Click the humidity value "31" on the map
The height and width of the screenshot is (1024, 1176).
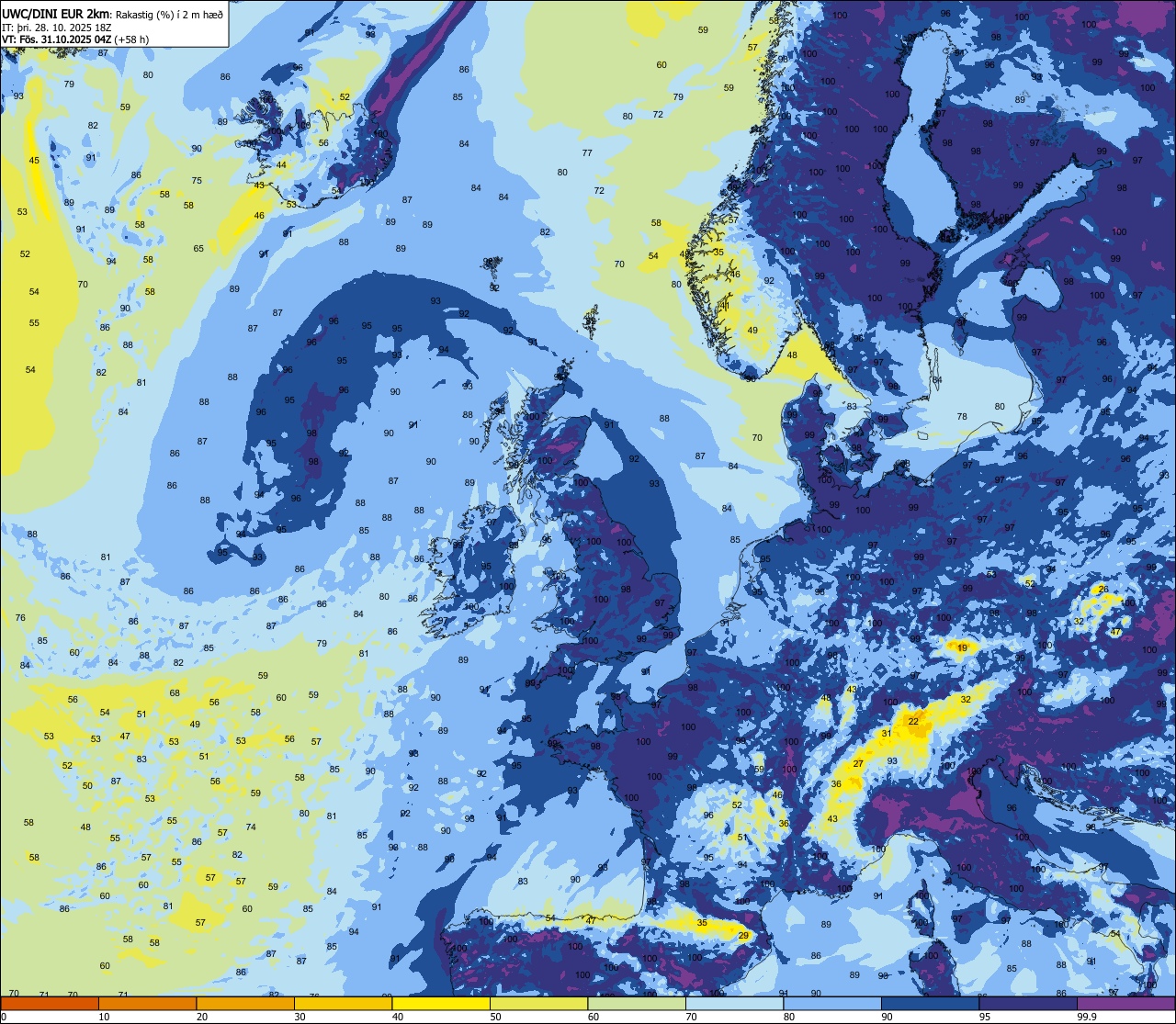click(887, 734)
